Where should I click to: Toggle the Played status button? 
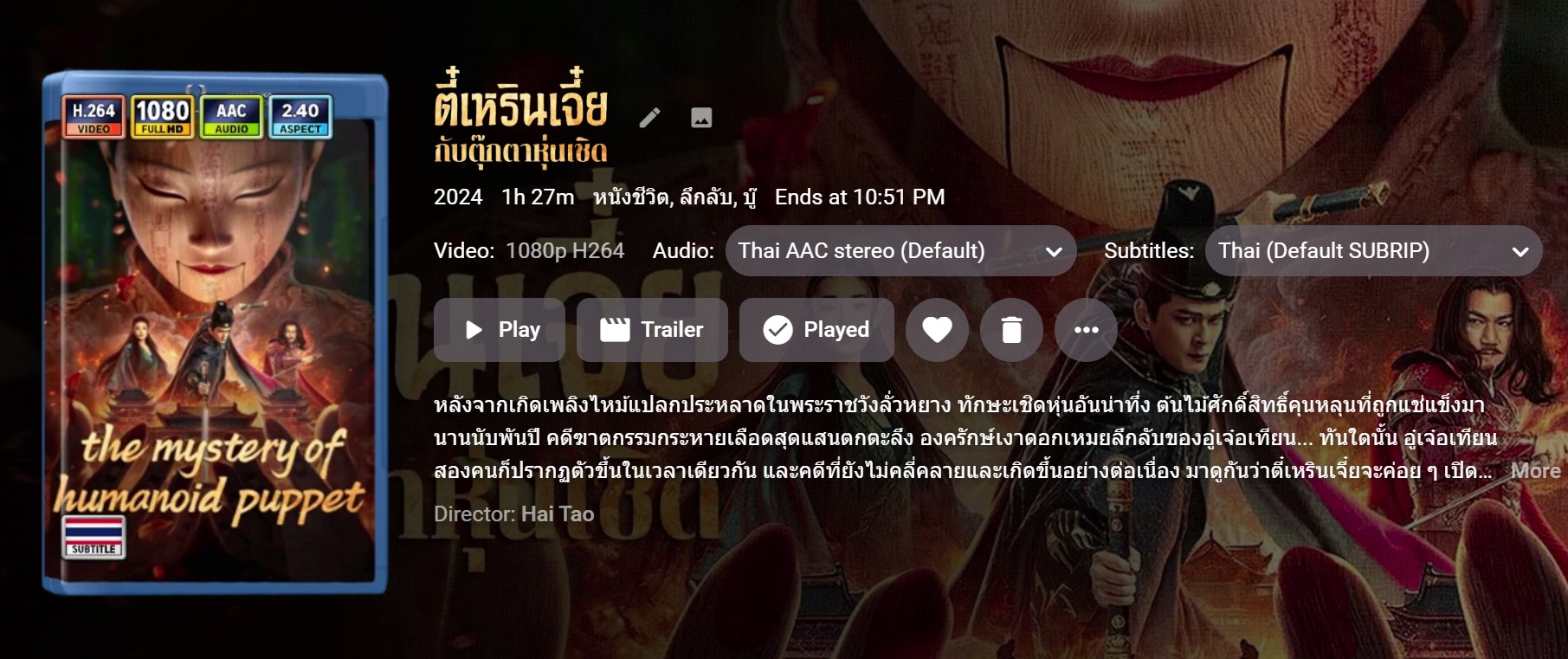click(x=816, y=330)
